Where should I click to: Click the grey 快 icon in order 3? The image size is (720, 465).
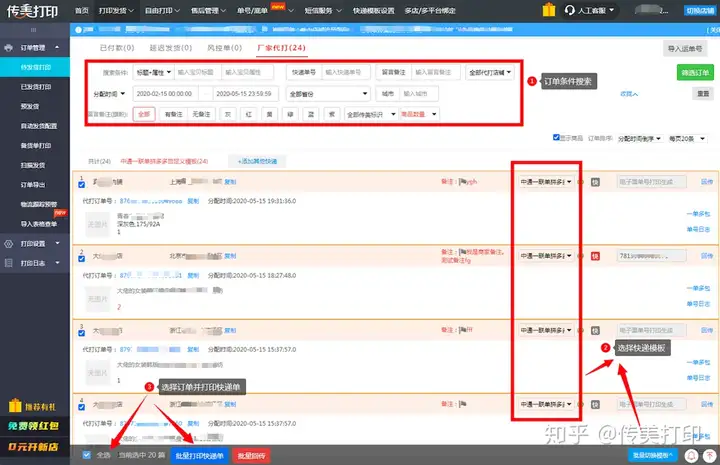[x=595, y=331]
